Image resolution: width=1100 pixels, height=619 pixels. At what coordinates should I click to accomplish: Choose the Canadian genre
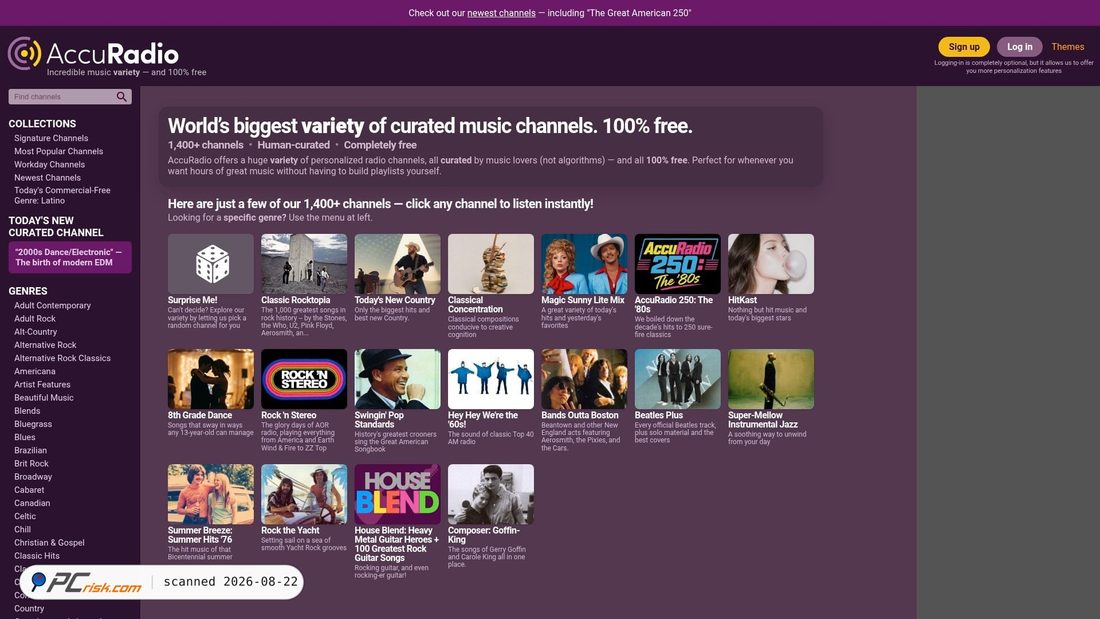(x=32, y=503)
